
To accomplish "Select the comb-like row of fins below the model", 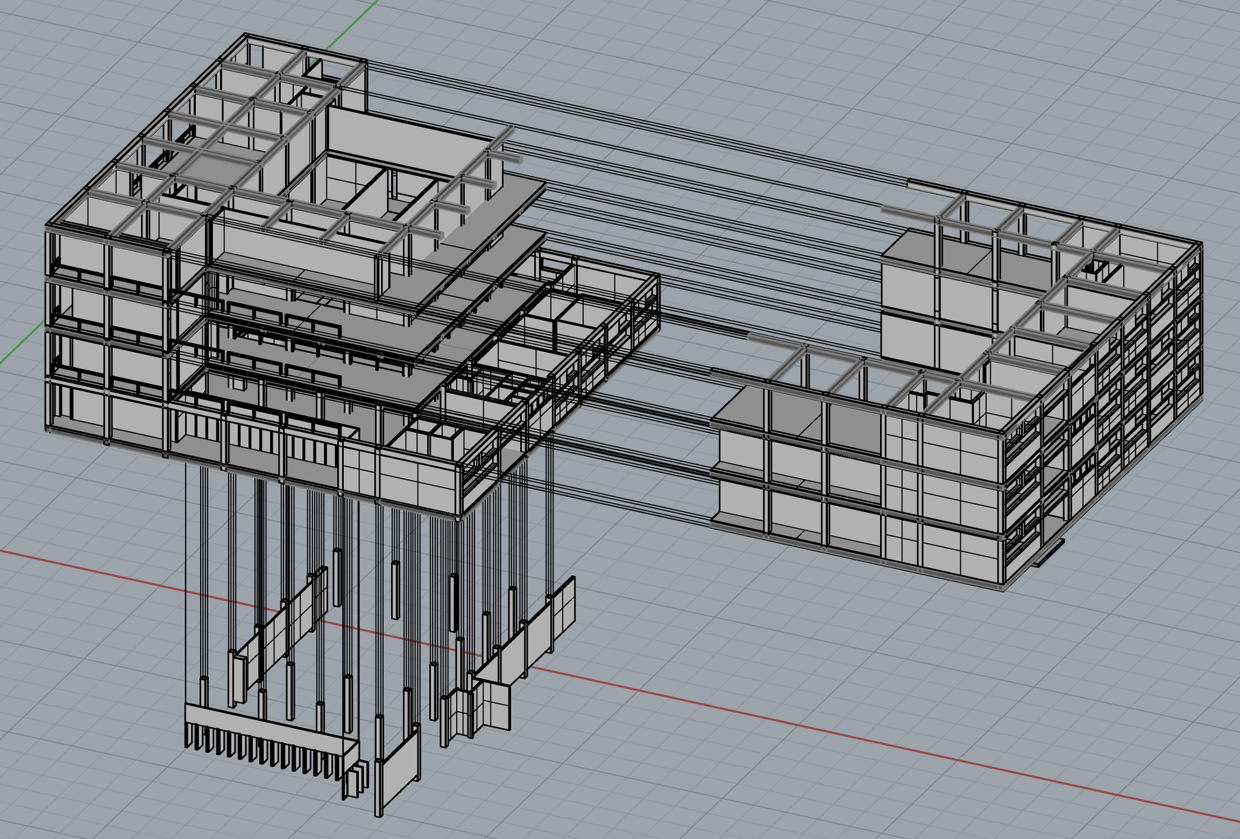I will point(271,744).
